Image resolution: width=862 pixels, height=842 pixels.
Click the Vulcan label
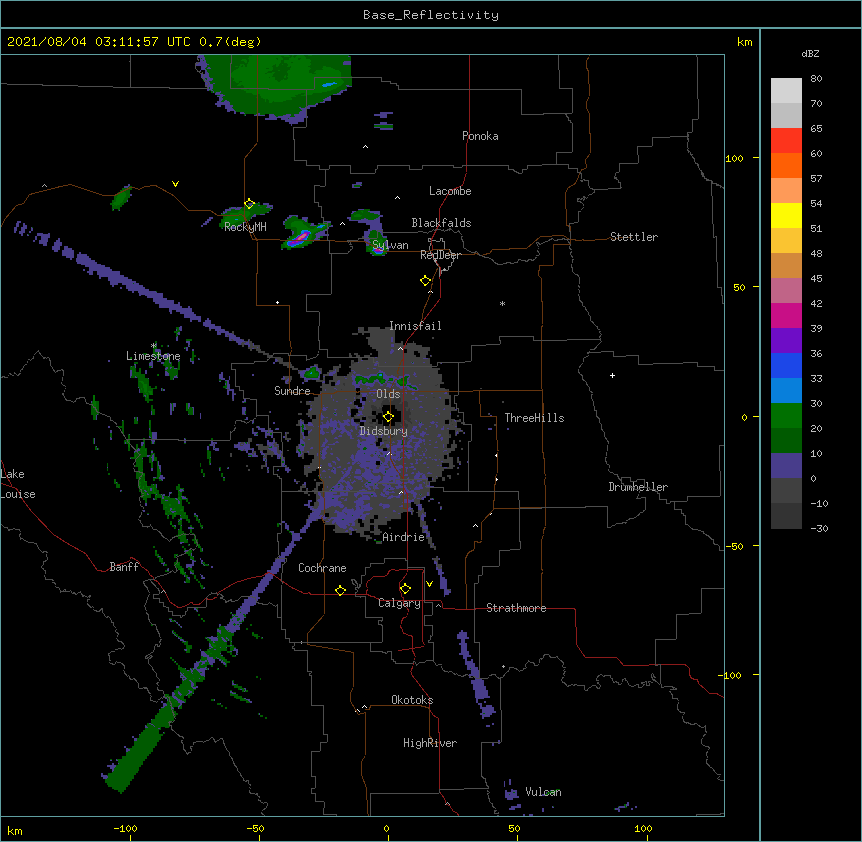543,792
